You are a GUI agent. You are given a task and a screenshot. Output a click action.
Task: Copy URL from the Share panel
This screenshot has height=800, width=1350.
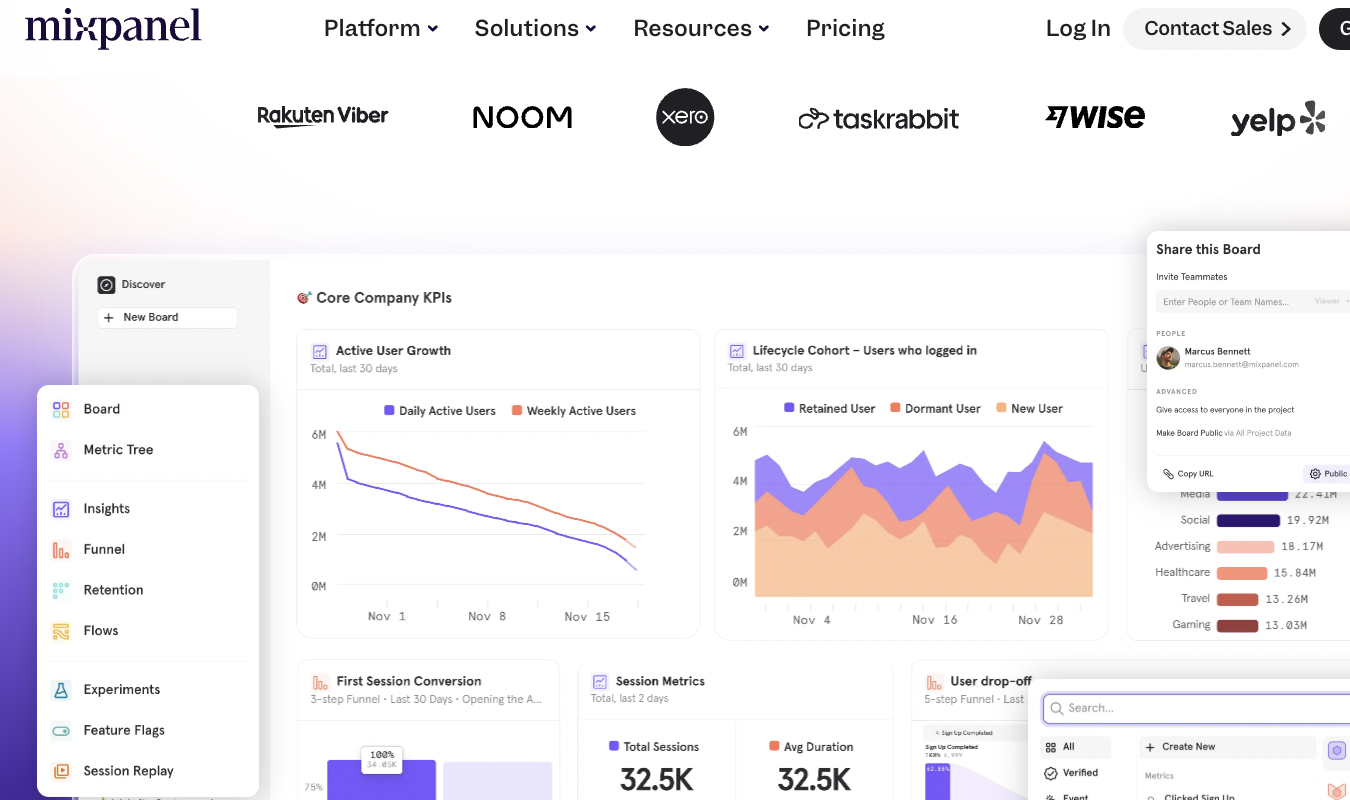tap(1187, 473)
